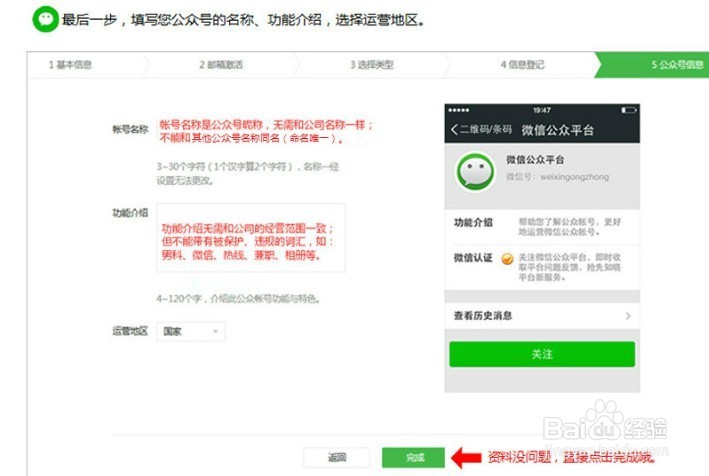Click the 19:47 time in preview
Image resolution: width=709 pixels, height=476 pixels.
[542, 110]
